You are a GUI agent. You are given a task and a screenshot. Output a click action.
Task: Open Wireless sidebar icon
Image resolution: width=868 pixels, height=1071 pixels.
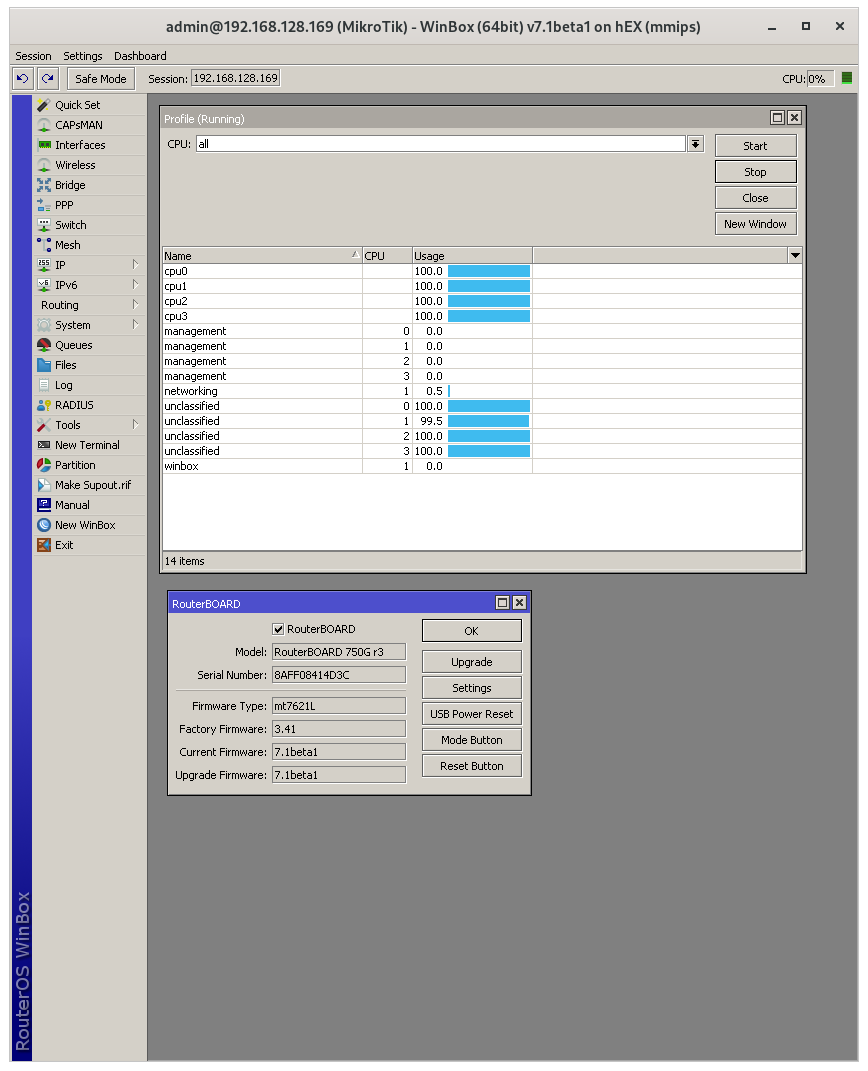coord(44,165)
